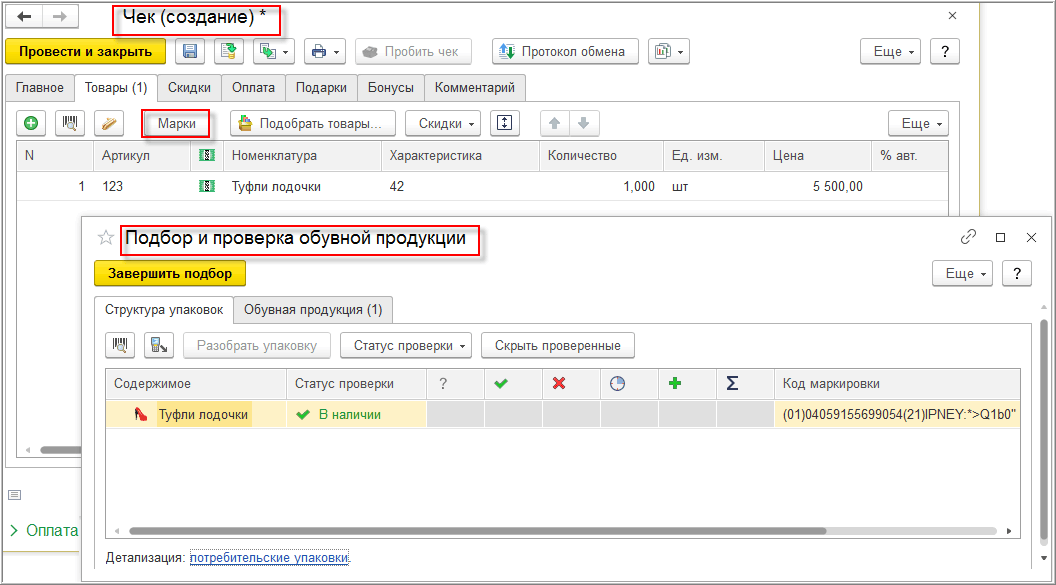Screen dimensions: 1056x585
Task: Open the Подарки tab
Action: [x=321, y=88]
